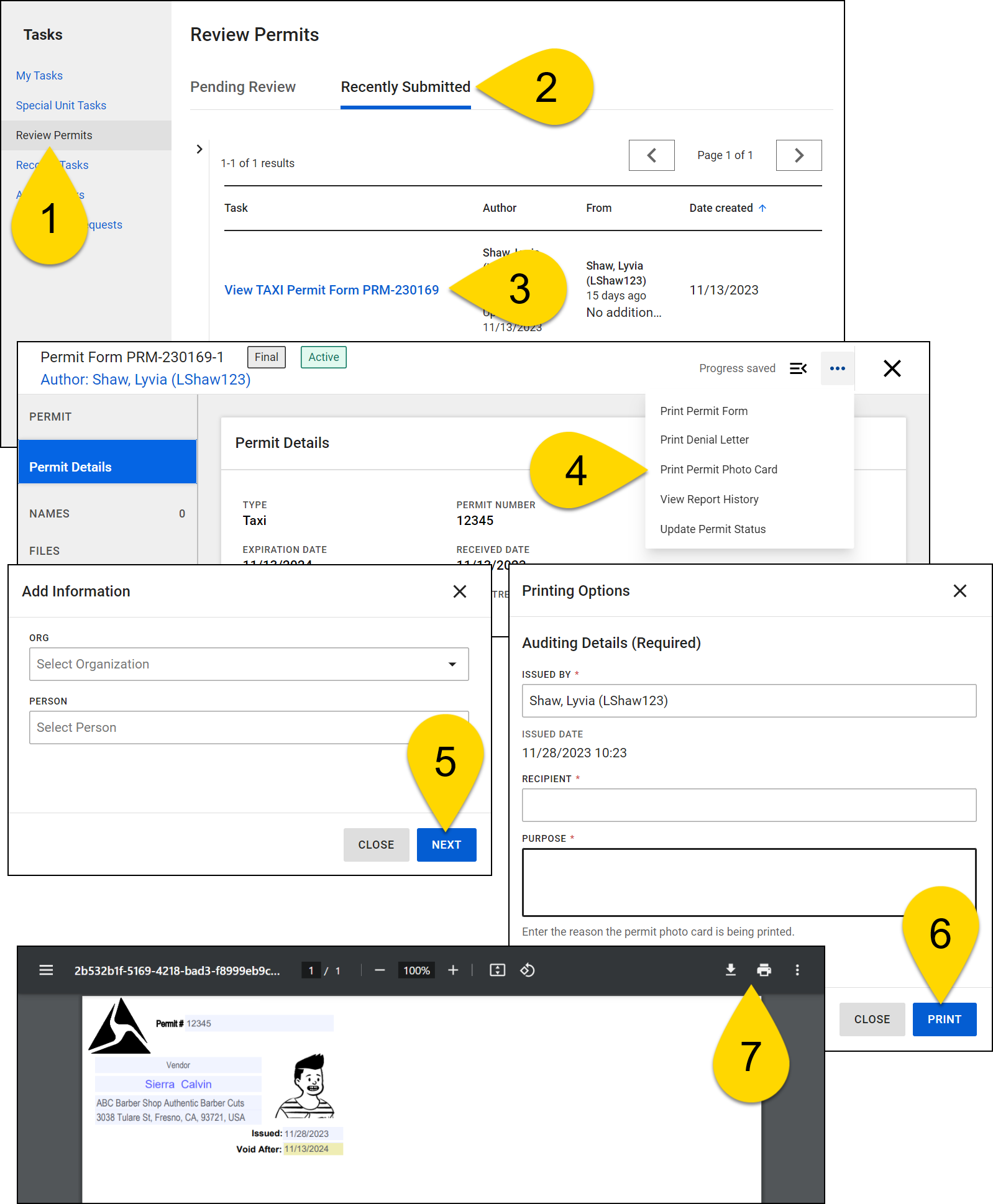Collapse the side panel next to Progress saved
The image size is (993, 1204).
click(798, 368)
